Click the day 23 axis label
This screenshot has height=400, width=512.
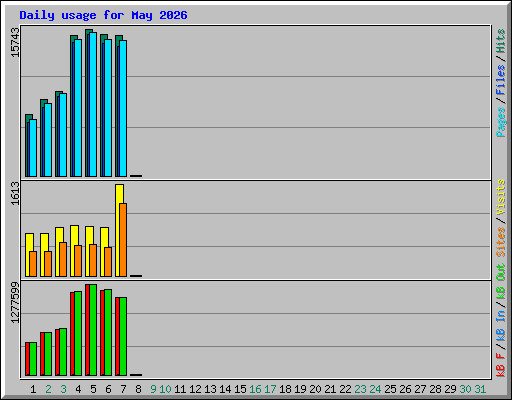(360, 389)
